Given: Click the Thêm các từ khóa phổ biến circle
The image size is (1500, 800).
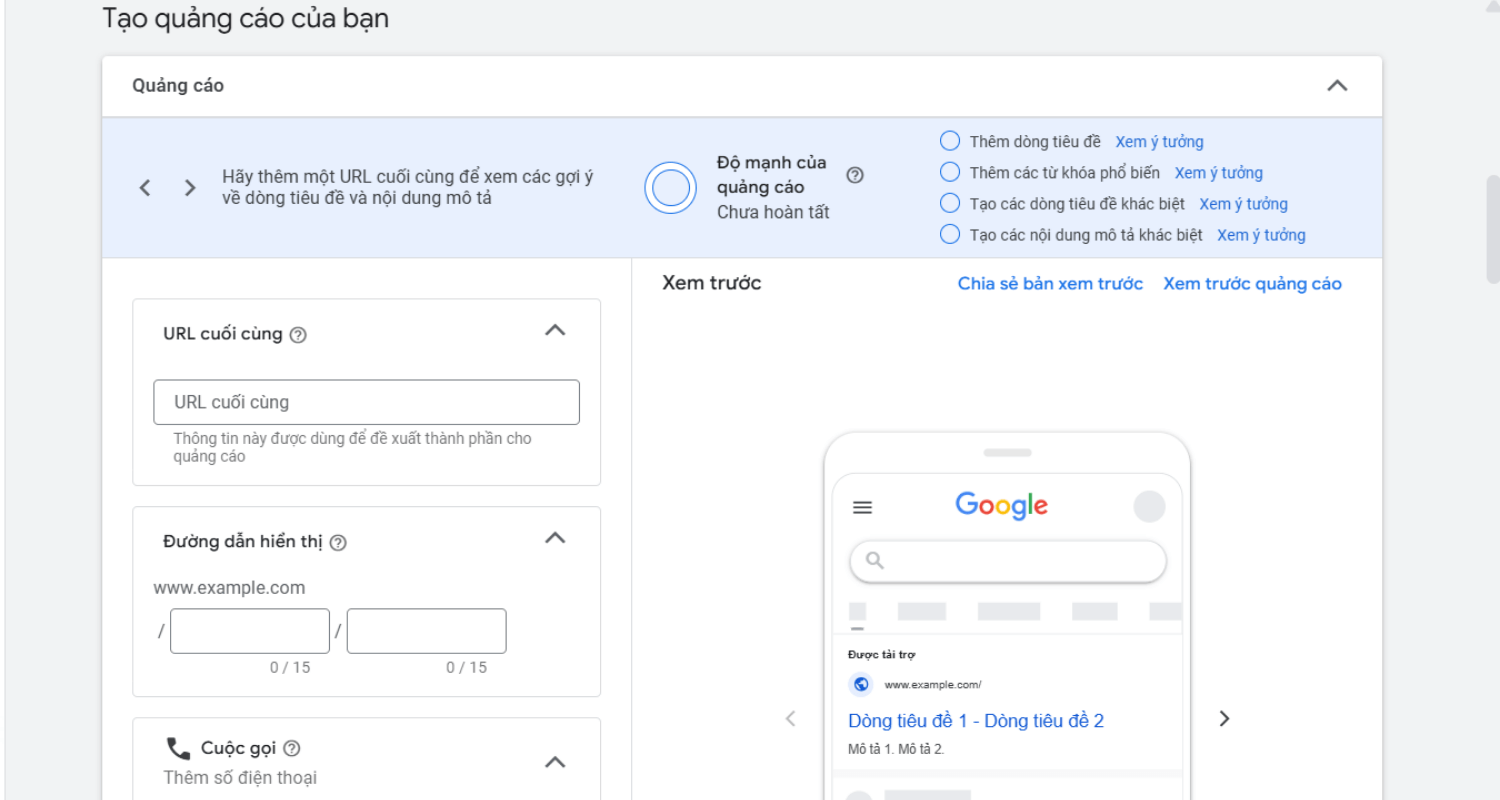Looking at the screenshot, I should coord(950,172).
